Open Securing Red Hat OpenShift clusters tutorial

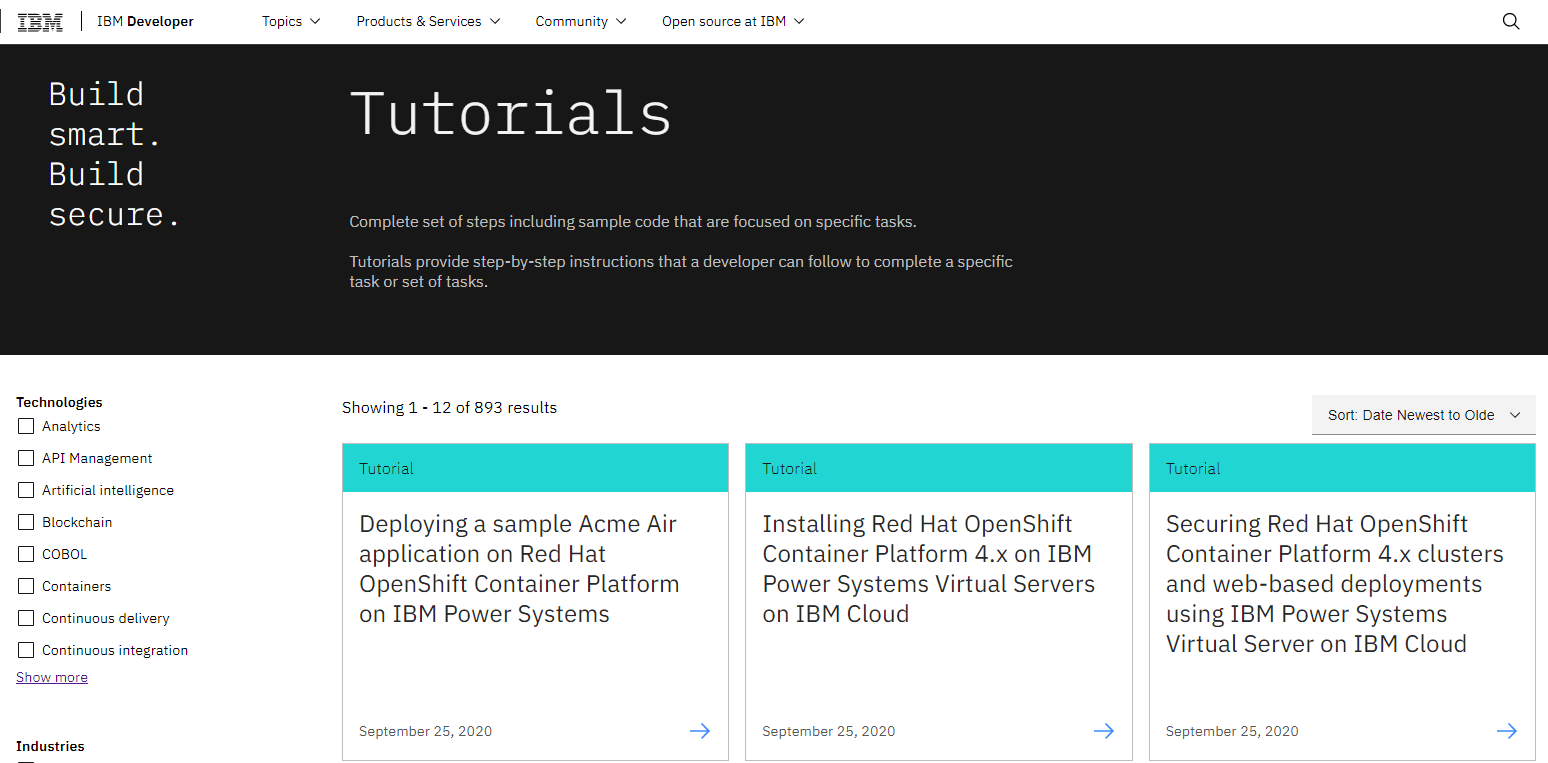pos(1335,584)
